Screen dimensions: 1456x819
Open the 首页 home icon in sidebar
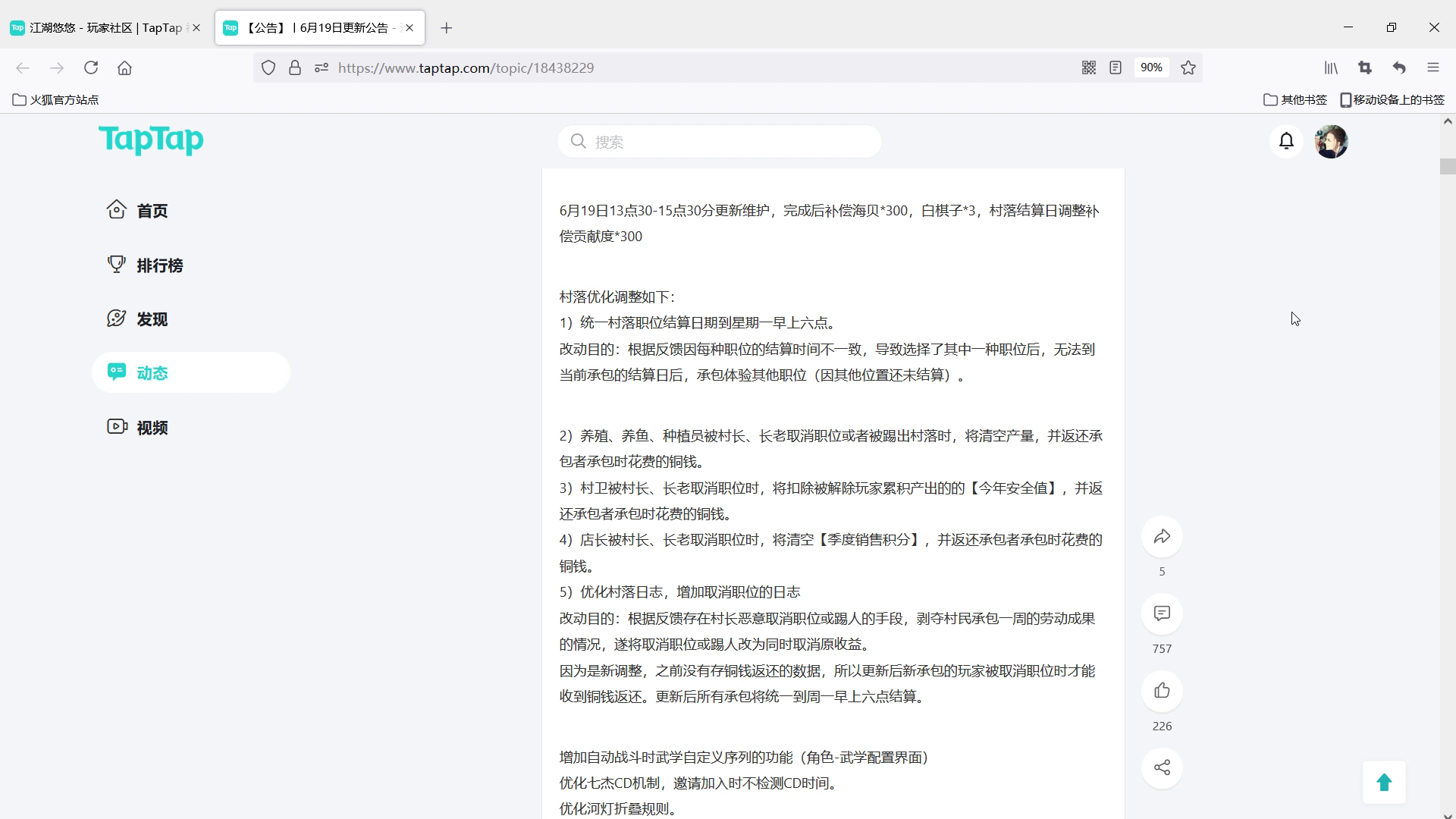[116, 210]
